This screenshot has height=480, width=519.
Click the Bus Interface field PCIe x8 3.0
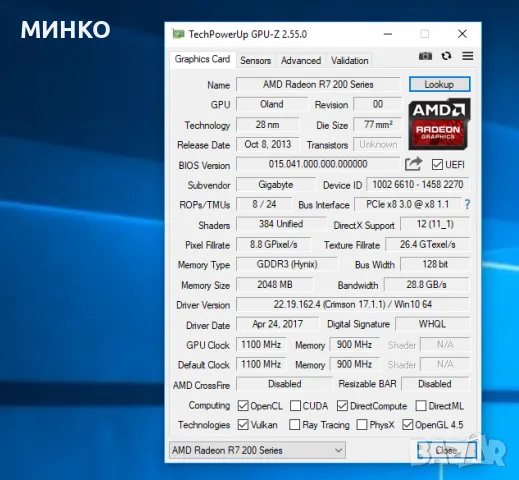point(408,204)
